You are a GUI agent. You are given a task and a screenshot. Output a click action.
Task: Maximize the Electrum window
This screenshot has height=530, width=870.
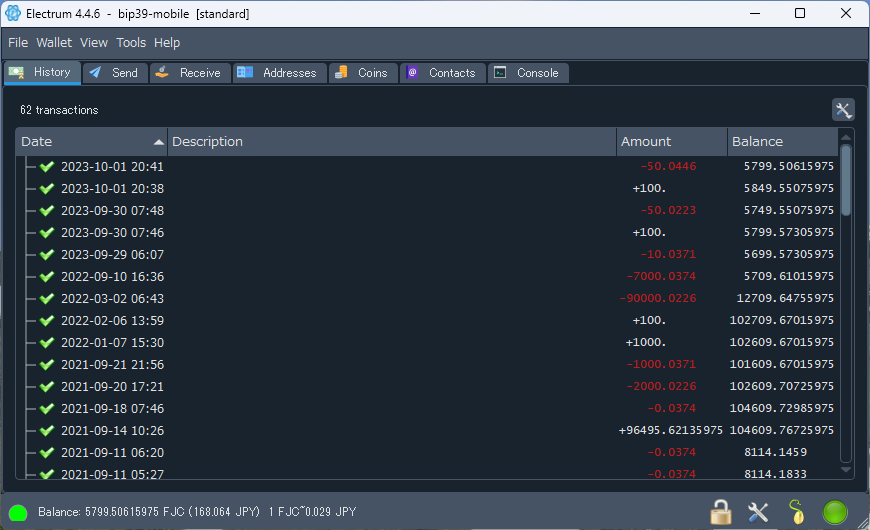pyautogui.click(x=800, y=13)
